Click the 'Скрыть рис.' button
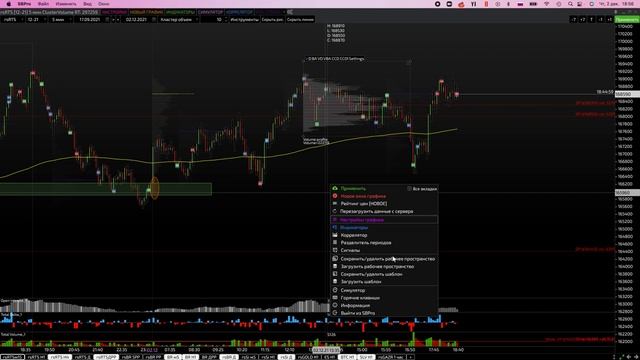 point(272,20)
